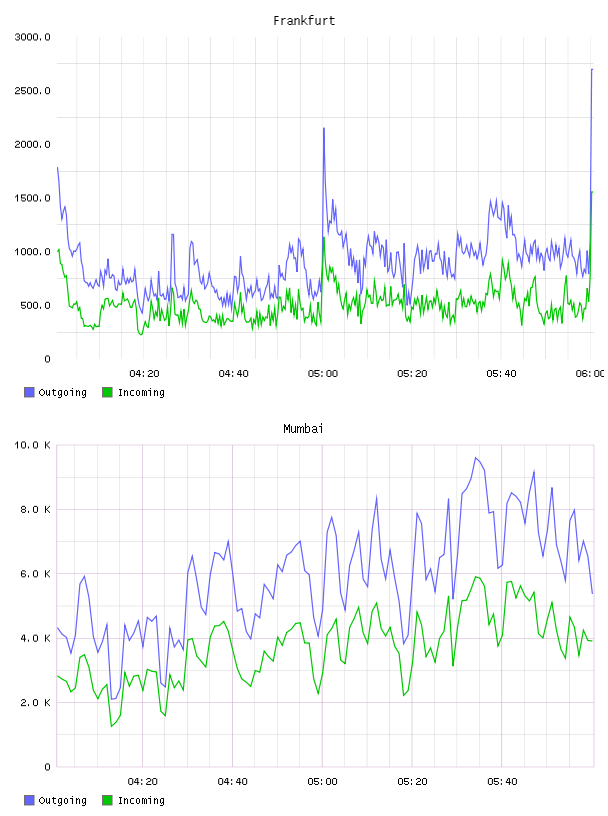Viewport: 608px width, 816px height.
Task: Click the 1500.0 label on the Frankfurt y-axis
Action: click(32, 198)
